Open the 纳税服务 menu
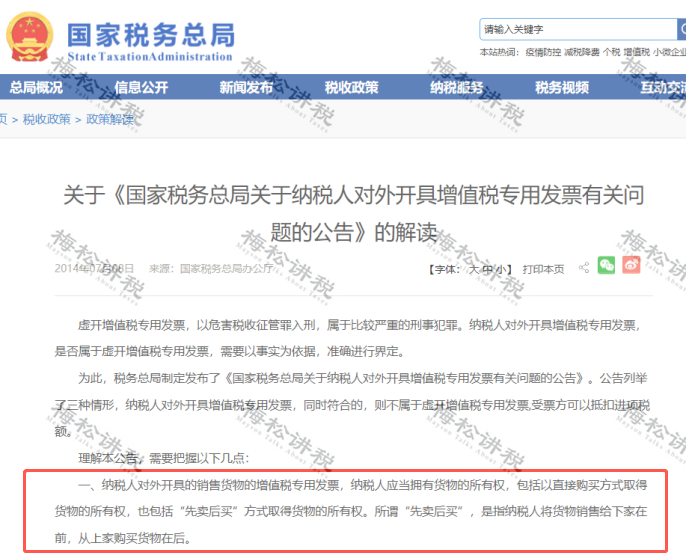 coord(457,88)
